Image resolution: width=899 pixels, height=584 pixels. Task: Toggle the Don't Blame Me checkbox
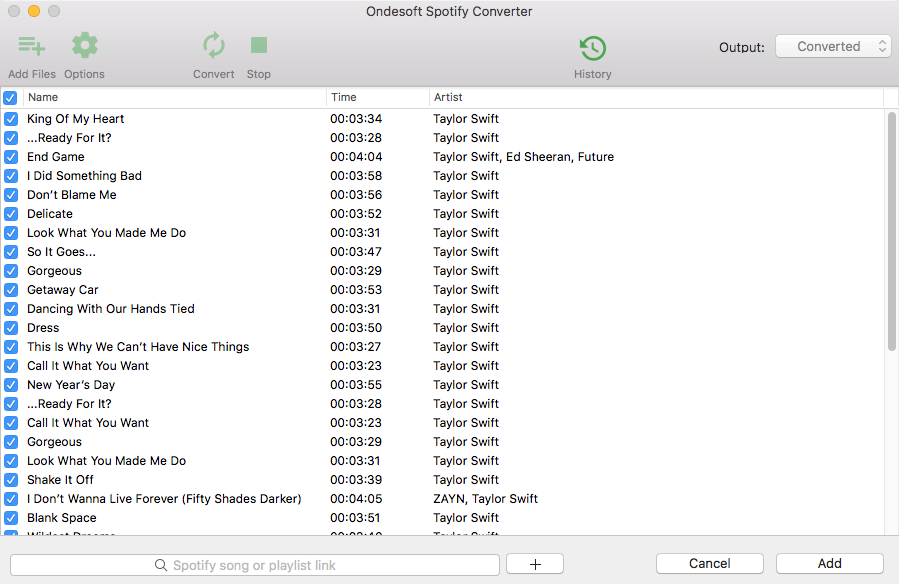click(x=11, y=195)
